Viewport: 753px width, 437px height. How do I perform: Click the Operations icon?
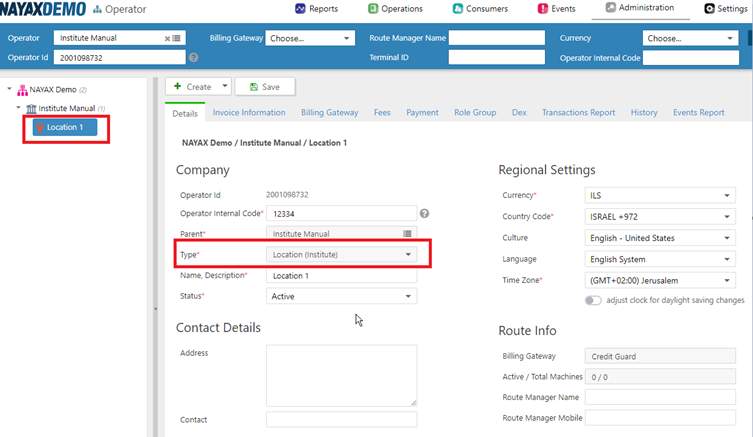click(x=373, y=9)
